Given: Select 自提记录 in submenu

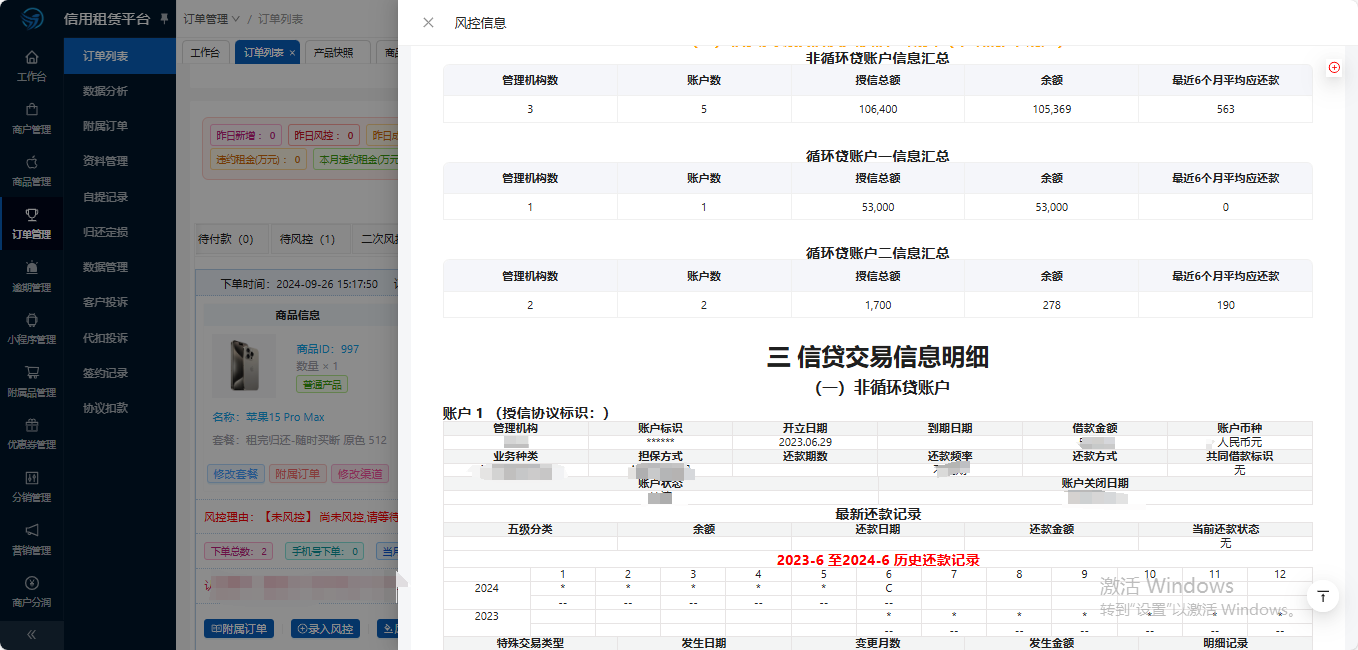Looking at the screenshot, I should (105, 197).
